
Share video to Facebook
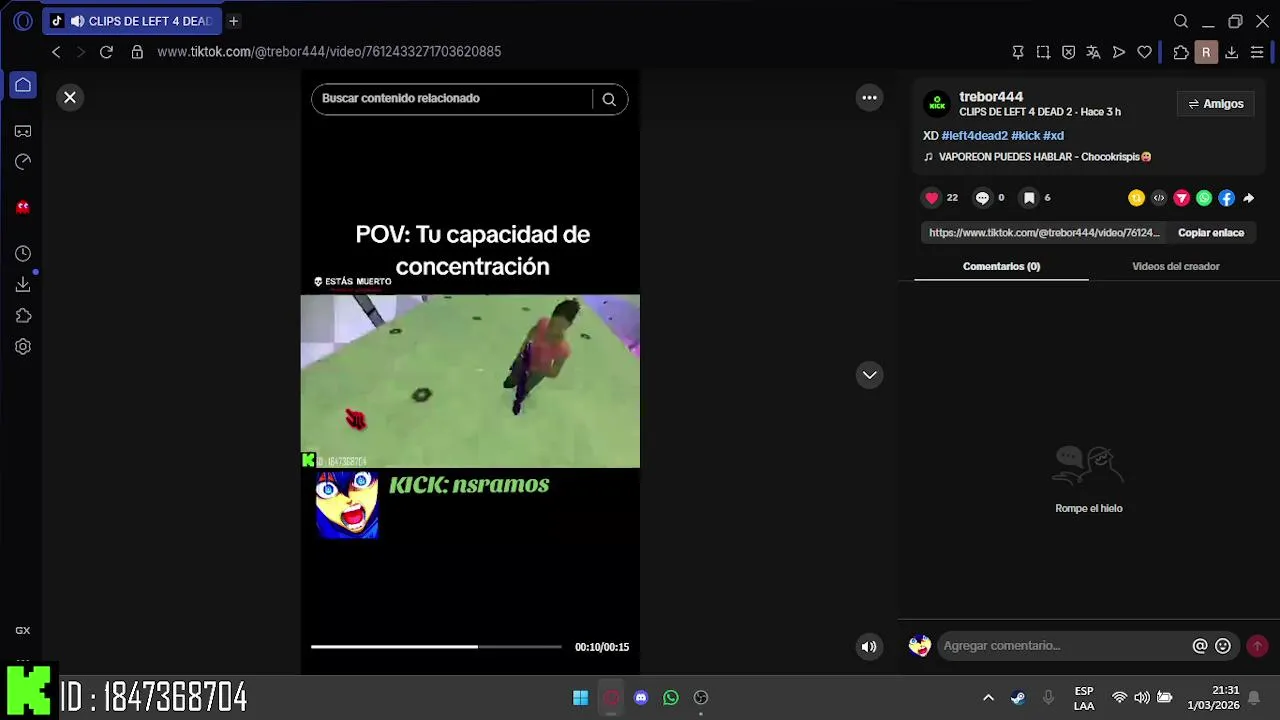(1226, 198)
